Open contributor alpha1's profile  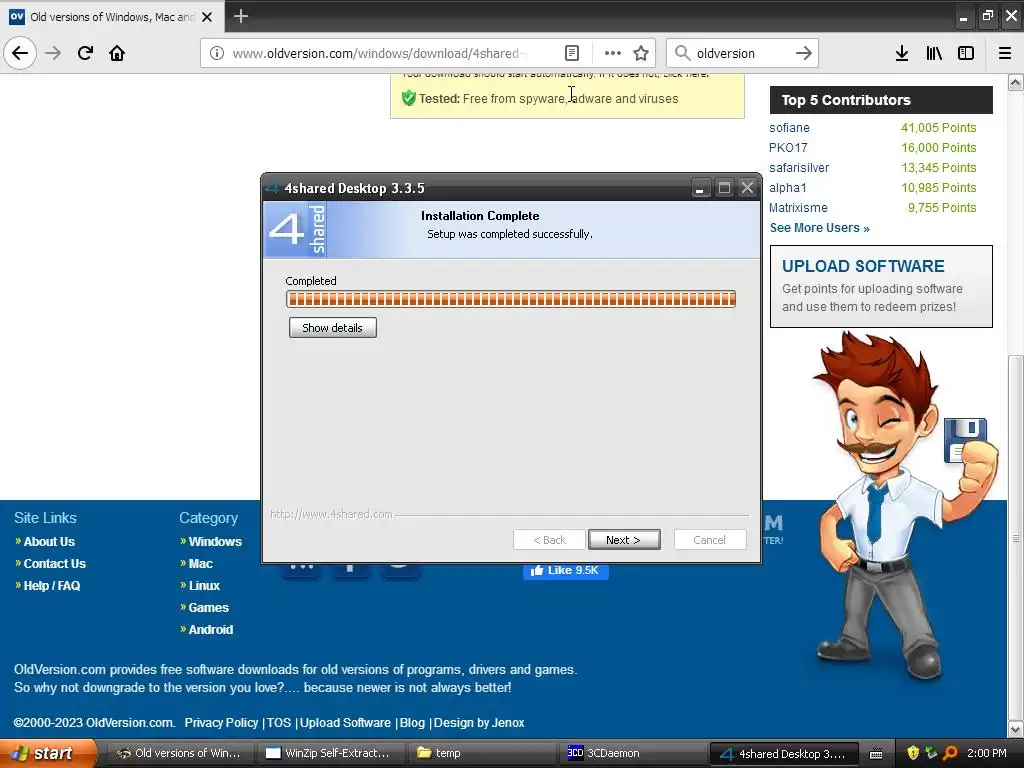pos(788,188)
